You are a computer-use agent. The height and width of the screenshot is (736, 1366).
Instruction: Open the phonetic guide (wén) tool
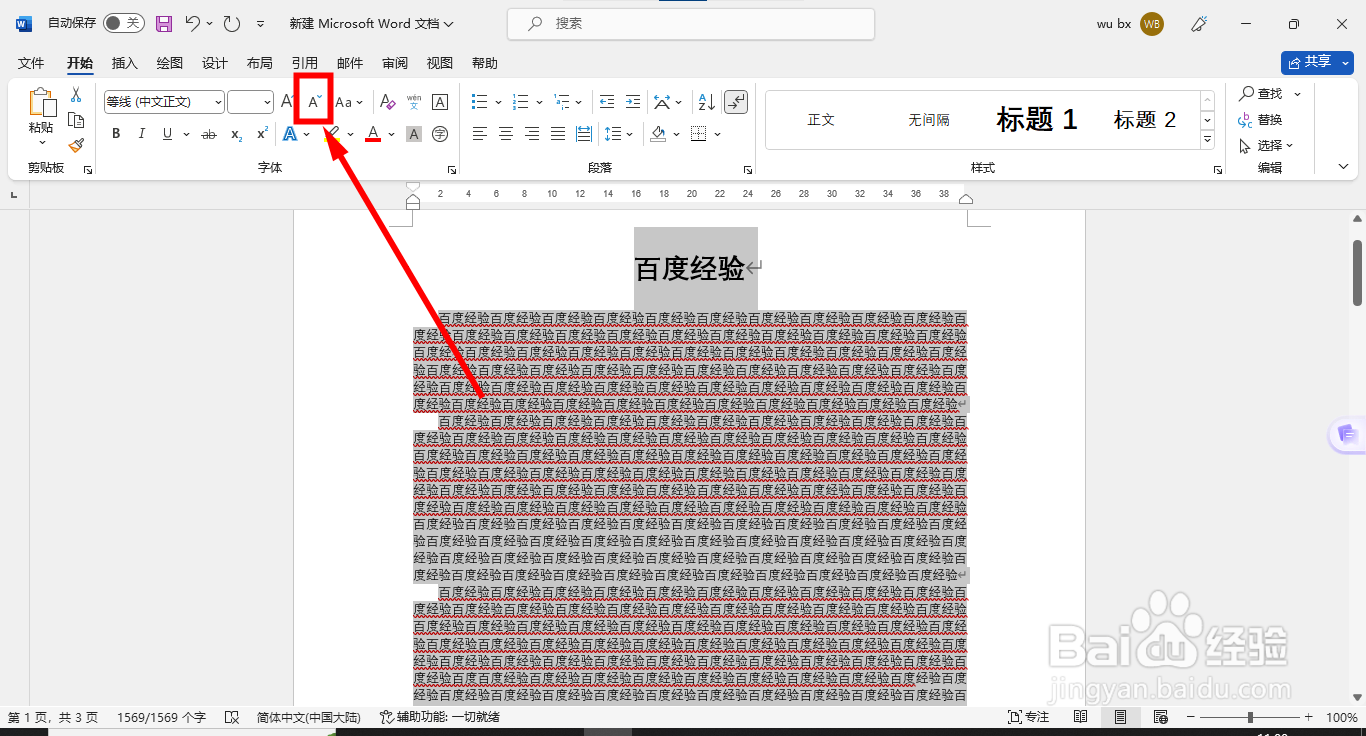(414, 102)
